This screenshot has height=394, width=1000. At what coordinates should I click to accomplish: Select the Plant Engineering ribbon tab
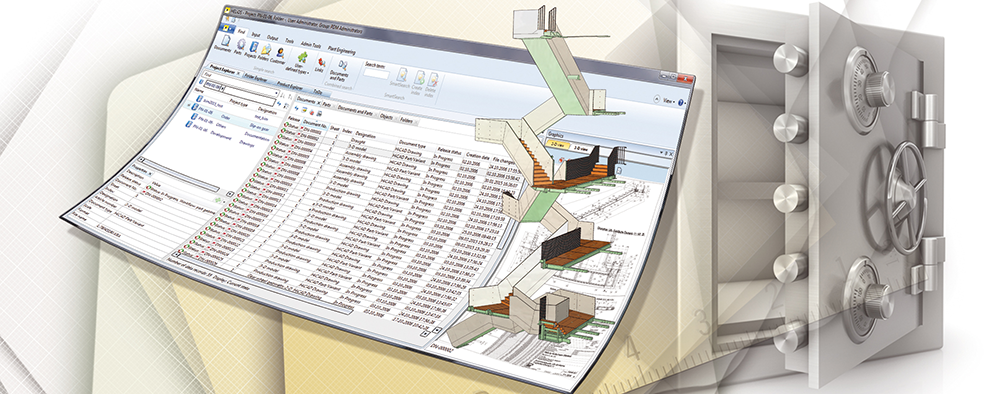[x=341, y=50]
